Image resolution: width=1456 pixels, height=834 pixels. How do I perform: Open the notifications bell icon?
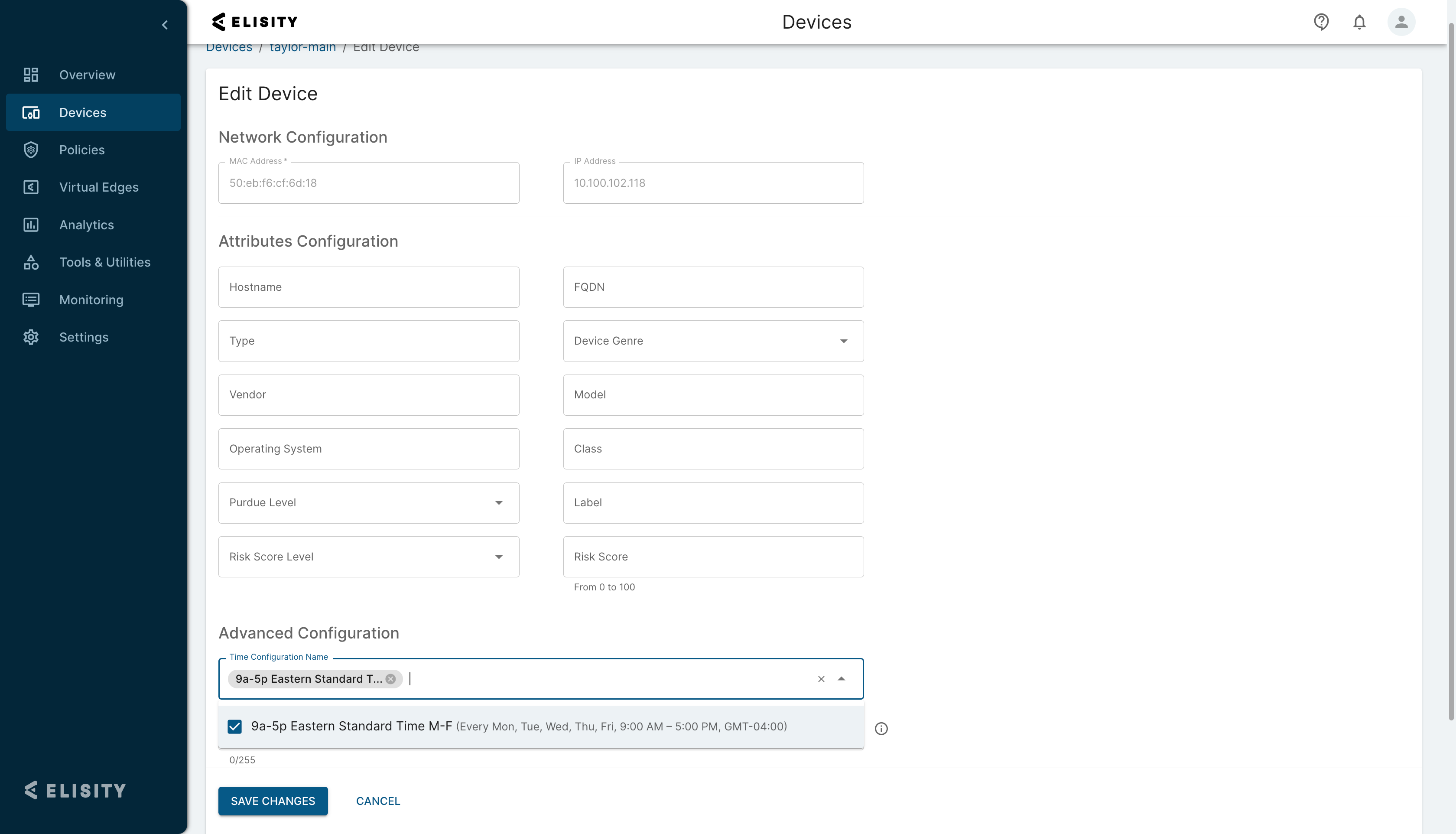[1359, 22]
